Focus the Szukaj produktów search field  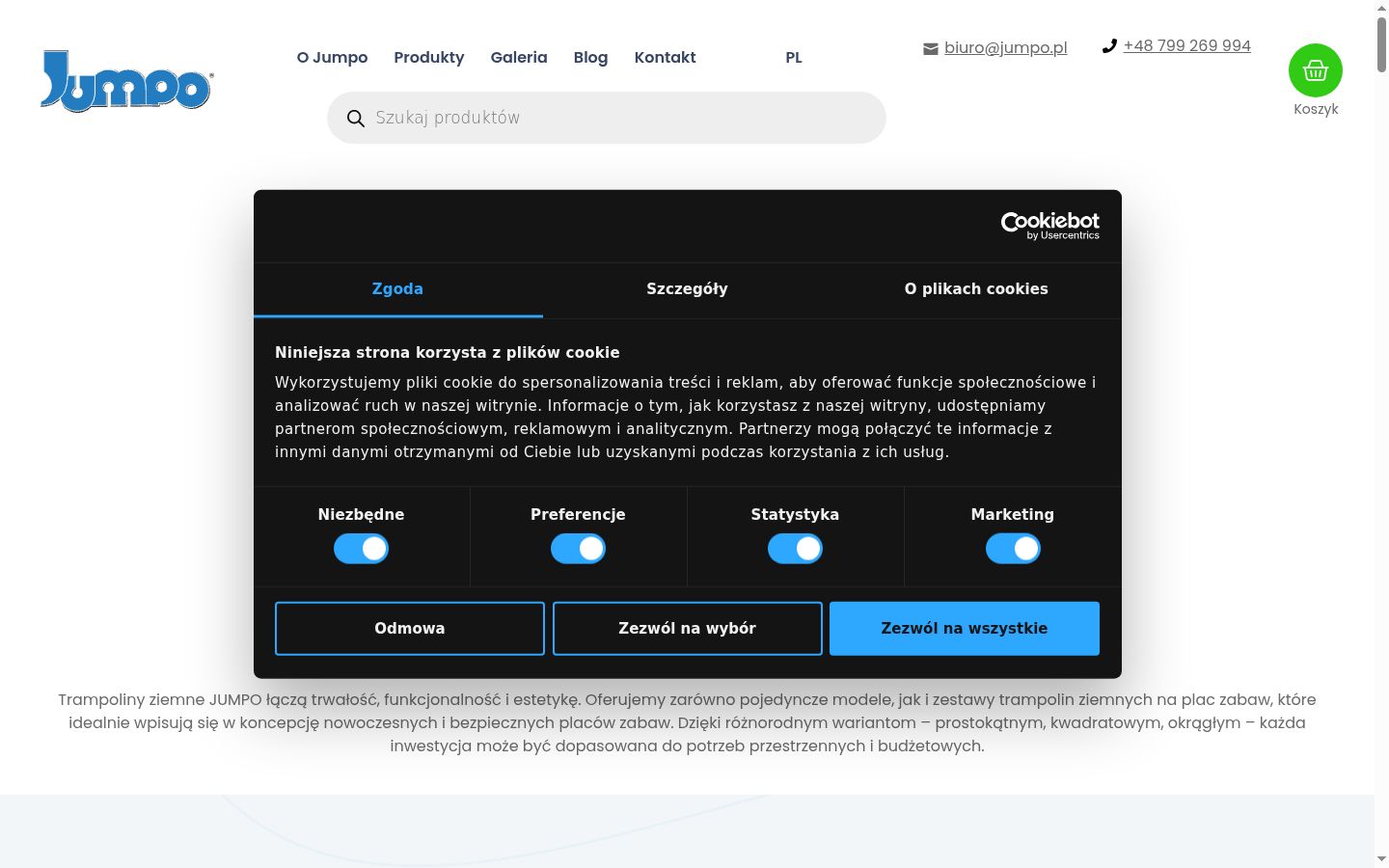click(x=607, y=118)
